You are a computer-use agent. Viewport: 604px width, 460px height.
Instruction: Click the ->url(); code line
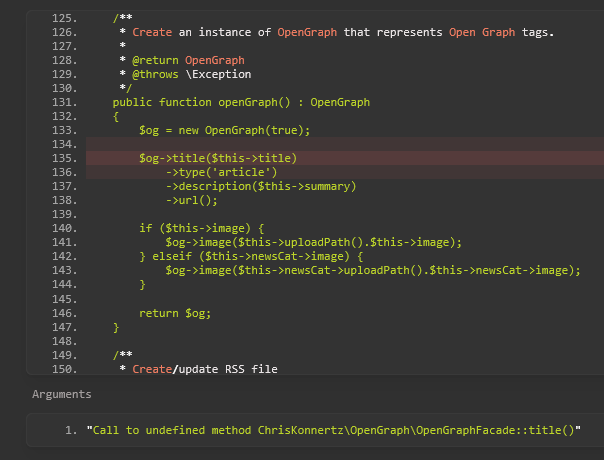(191, 200)
